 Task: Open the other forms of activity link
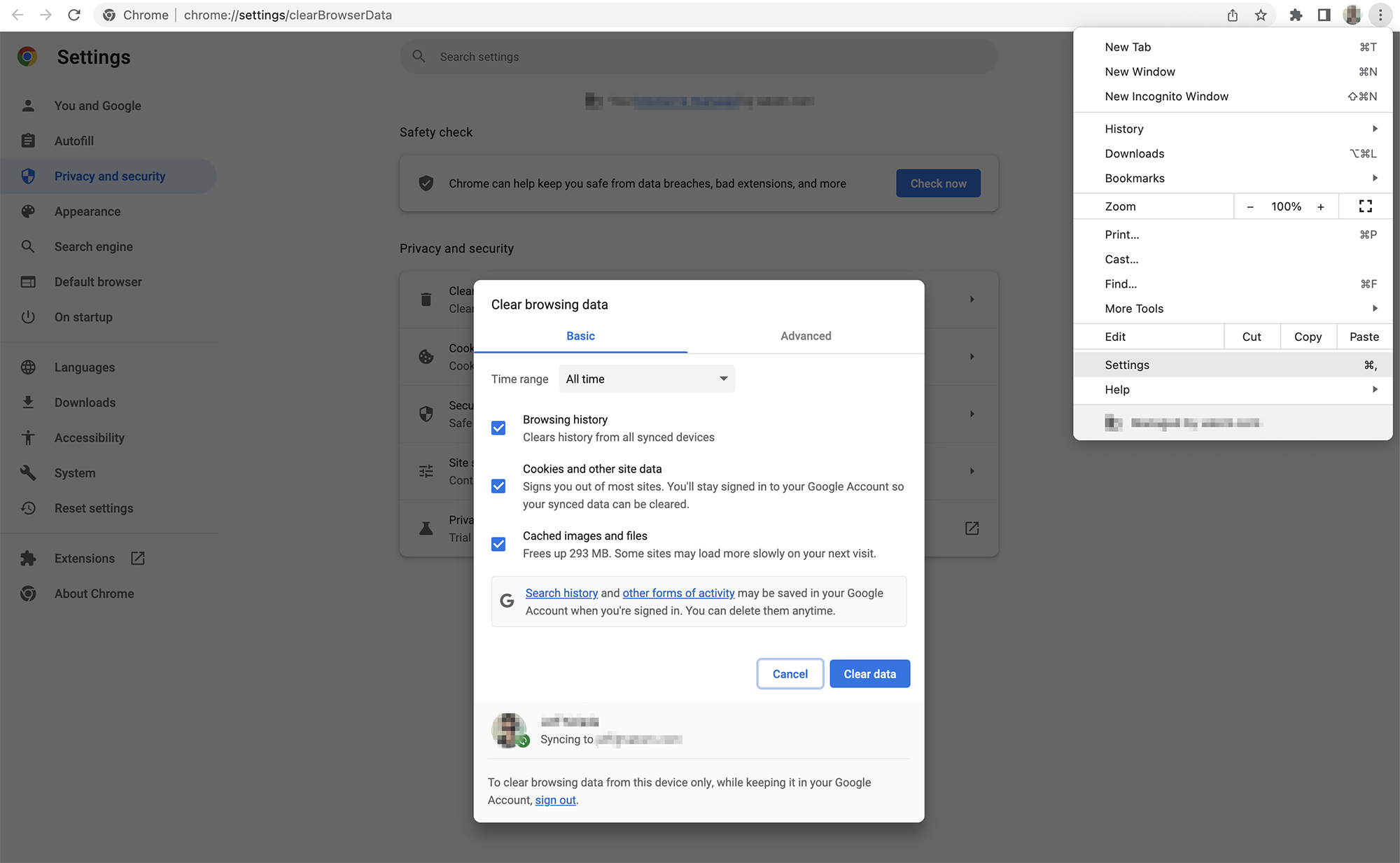click(678, 593)
